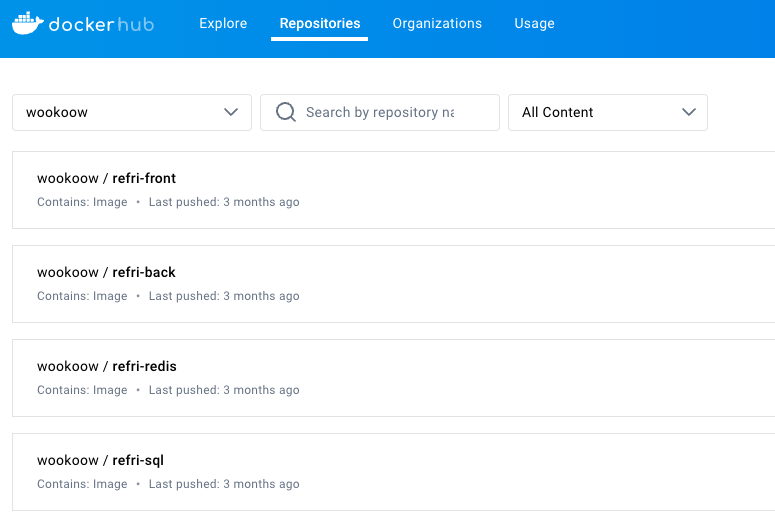
Task: Go to the Organizations tab
Action: [437, 23]
